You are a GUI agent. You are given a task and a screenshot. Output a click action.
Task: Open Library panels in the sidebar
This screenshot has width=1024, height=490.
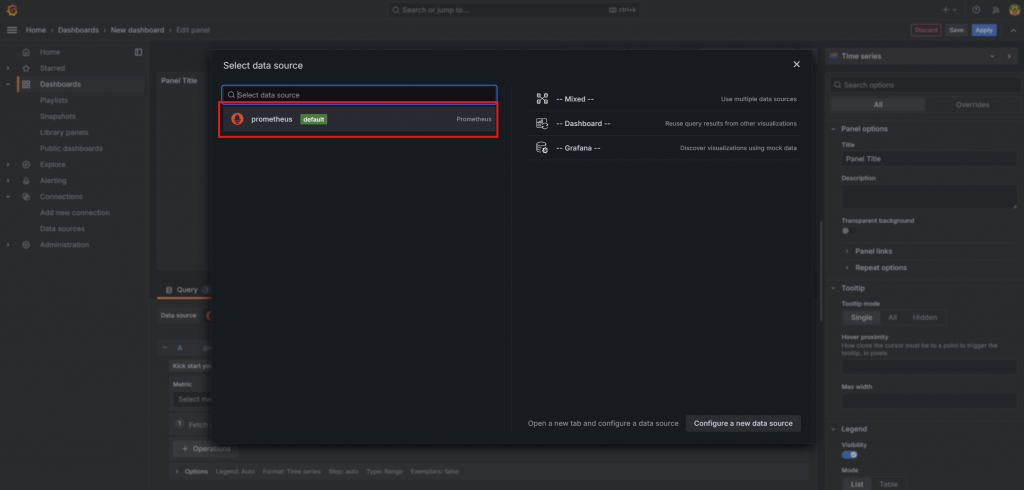point(64,133)
